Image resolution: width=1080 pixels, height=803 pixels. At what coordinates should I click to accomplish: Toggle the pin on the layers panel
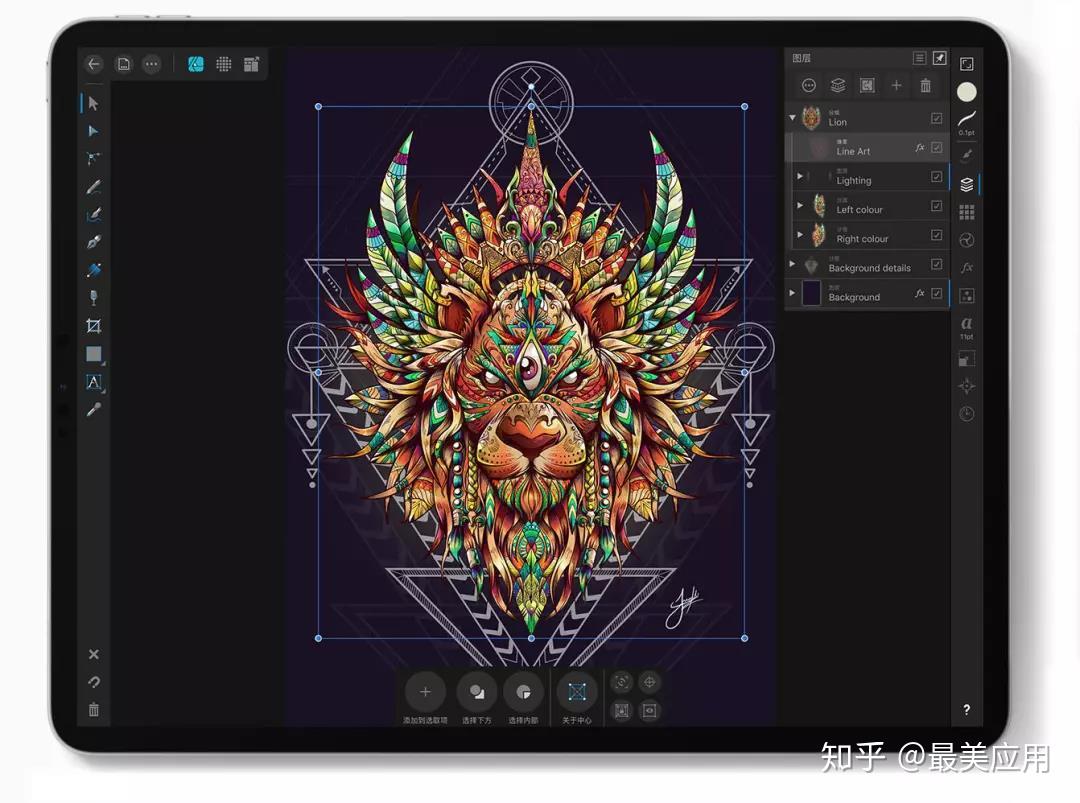tap(940, 58)
